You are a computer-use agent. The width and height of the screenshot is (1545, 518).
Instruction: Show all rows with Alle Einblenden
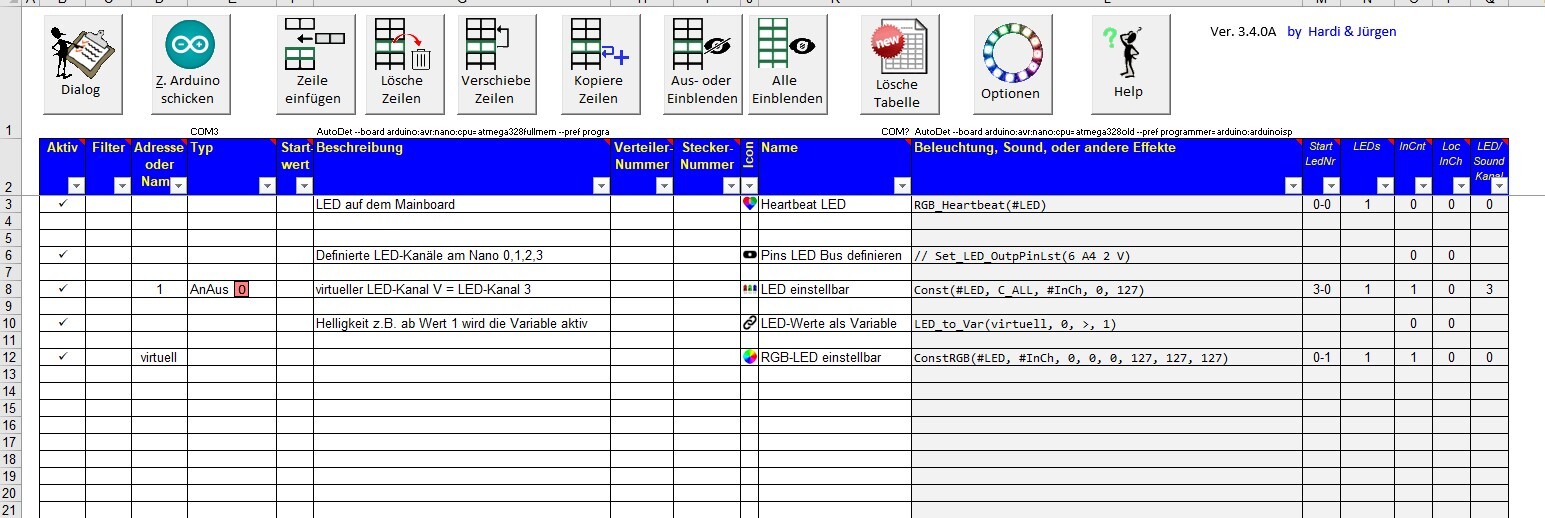(787, 64)
